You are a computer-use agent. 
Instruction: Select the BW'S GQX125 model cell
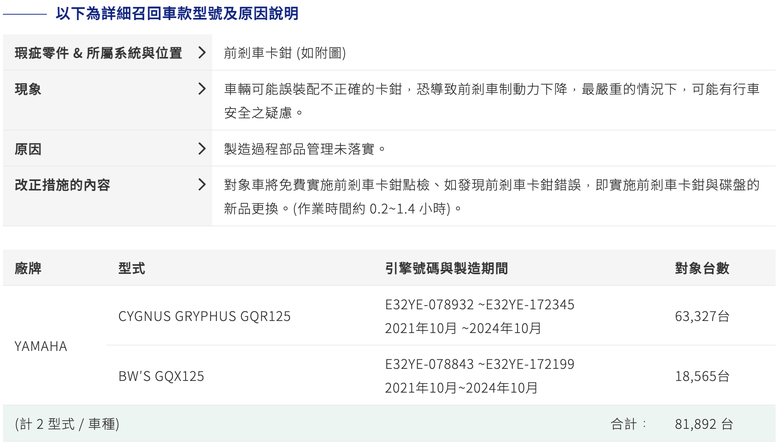point(161,376)
